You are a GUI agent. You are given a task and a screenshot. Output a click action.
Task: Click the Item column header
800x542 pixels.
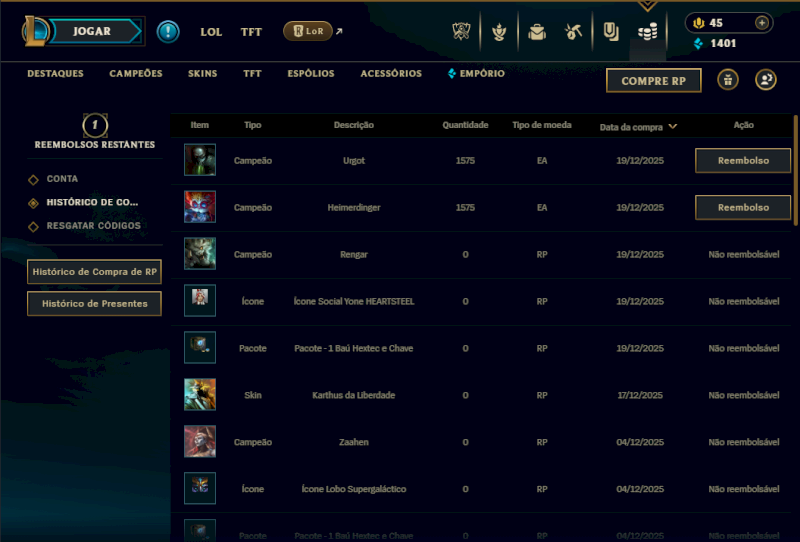pyautogui.click(x=199, y=125)
